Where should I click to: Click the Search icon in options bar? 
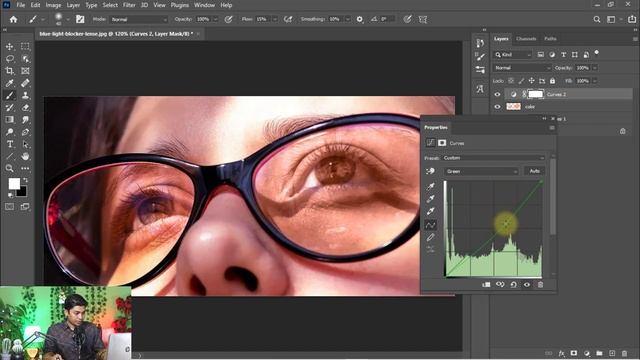[x=597, y=19]
